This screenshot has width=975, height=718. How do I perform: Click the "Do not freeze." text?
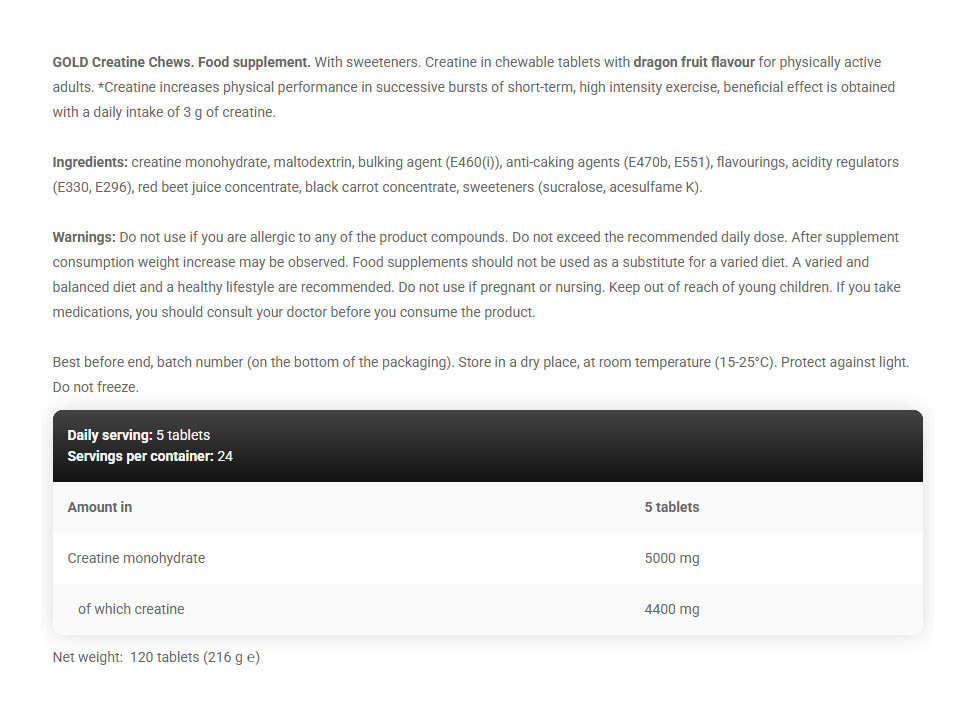click(96, 387)
